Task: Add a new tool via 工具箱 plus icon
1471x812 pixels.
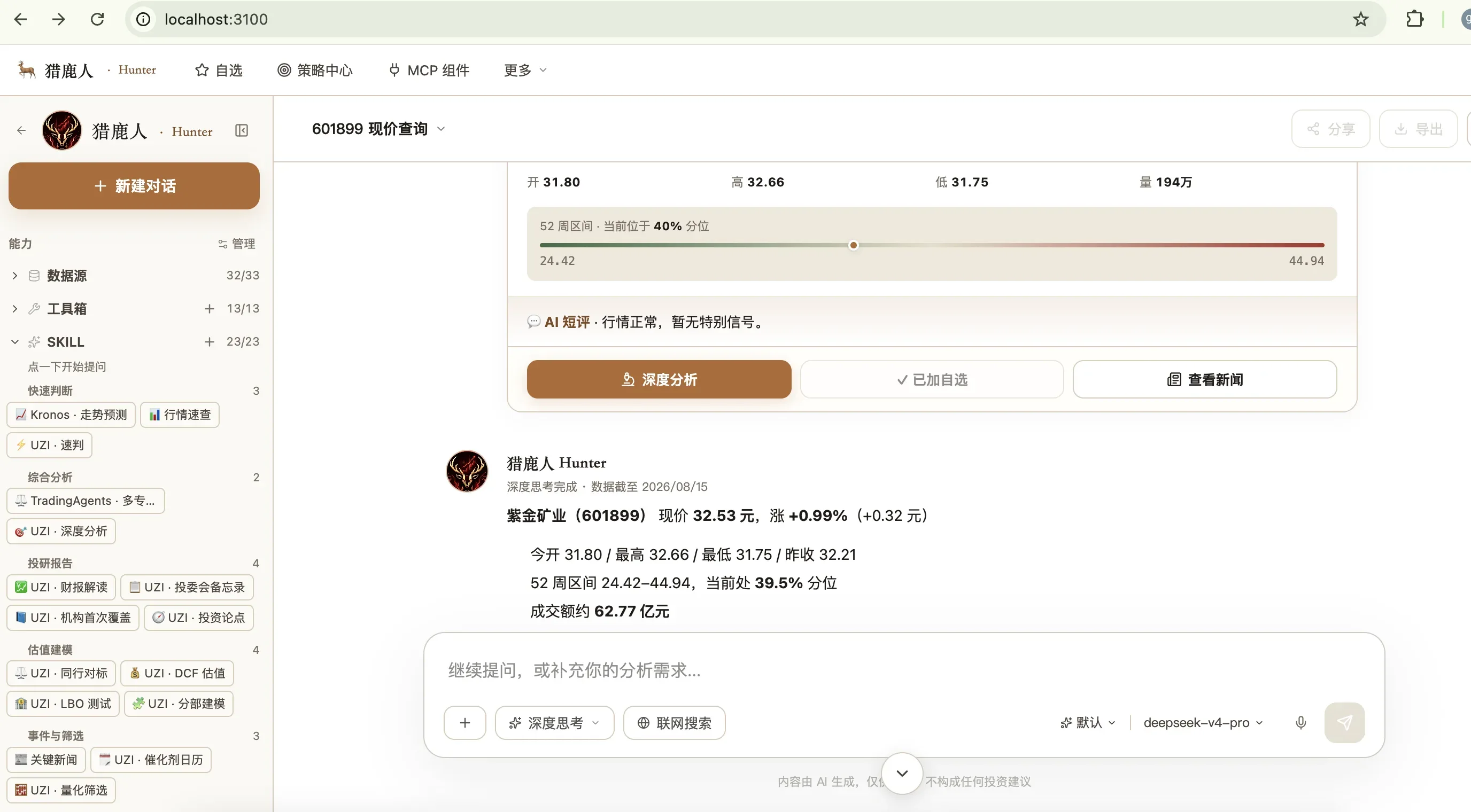Action: point(210,309)
